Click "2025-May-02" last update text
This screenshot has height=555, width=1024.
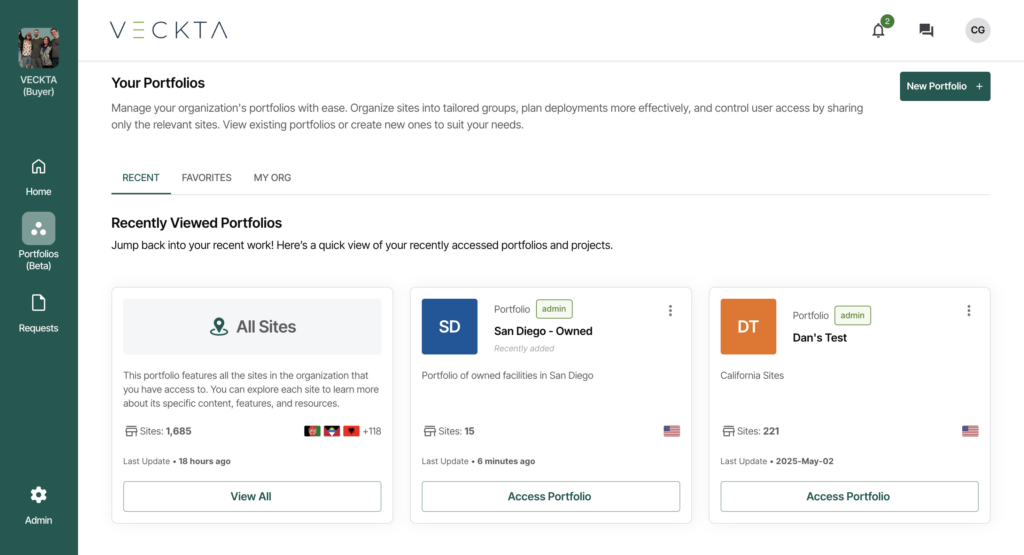(805, 461)
